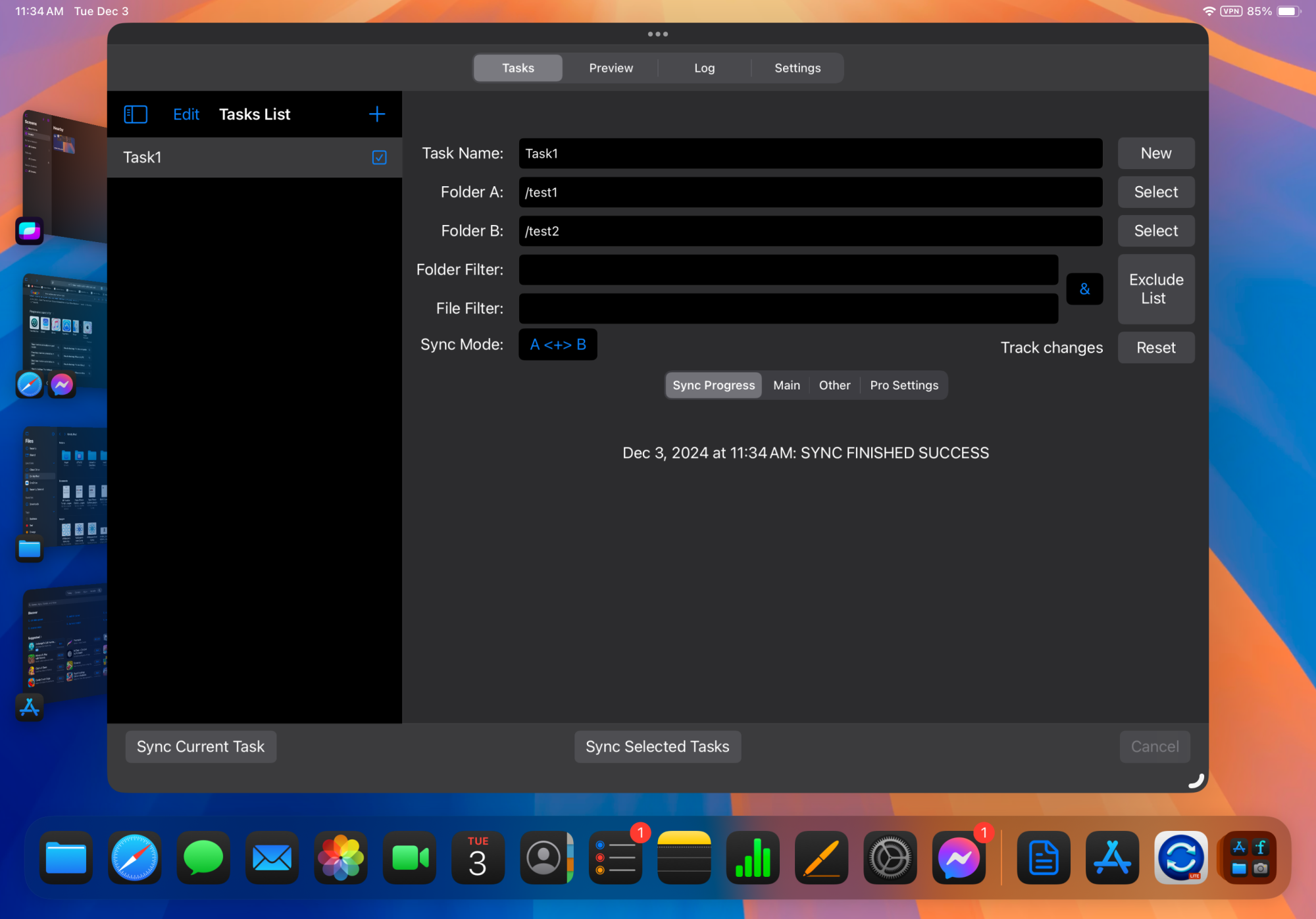Click the ampersand filter combine button

pyautogui.click(x=1084, y=289)
